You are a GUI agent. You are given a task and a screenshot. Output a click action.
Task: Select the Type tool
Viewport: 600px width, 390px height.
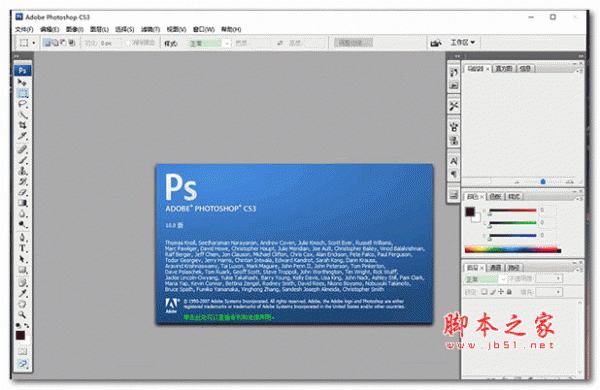(x=22, y=248)
